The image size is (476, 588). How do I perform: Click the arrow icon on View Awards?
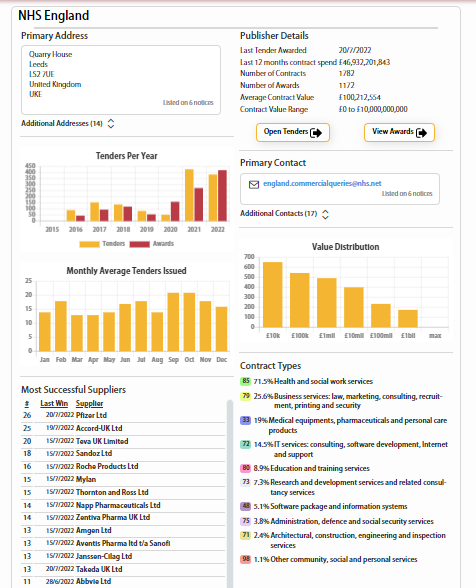421,133
